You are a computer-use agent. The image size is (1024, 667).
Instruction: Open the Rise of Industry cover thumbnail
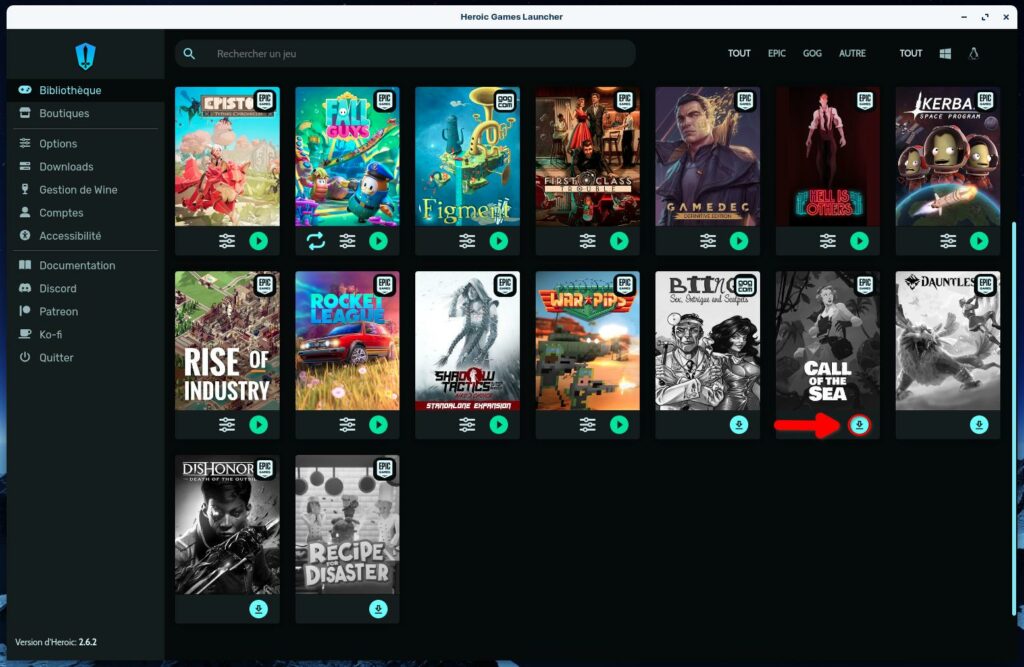tap(227, 341)
